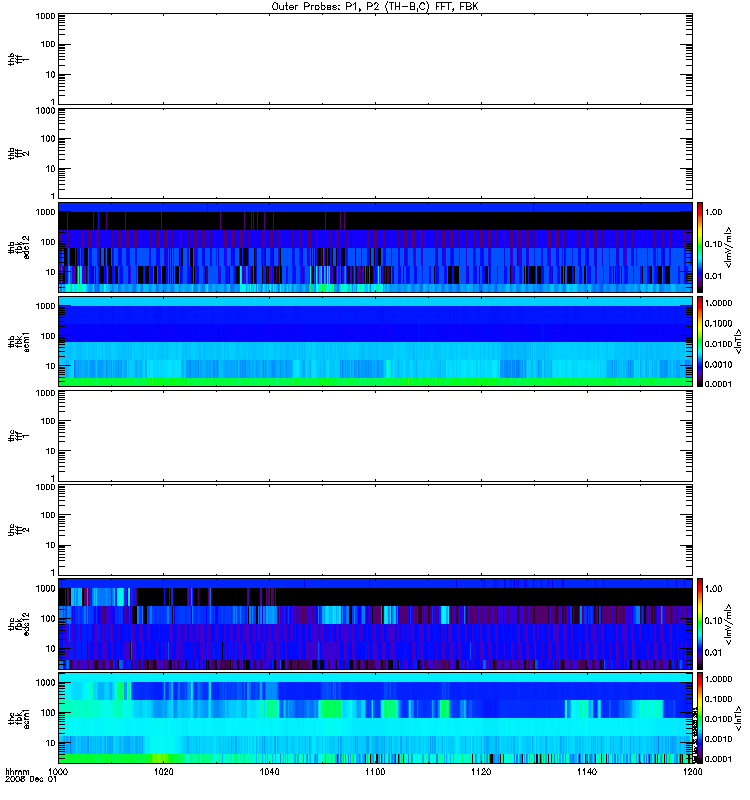
Task: Select the empty 'thc fff 1' plot panel
Action: tap(376, 436)
